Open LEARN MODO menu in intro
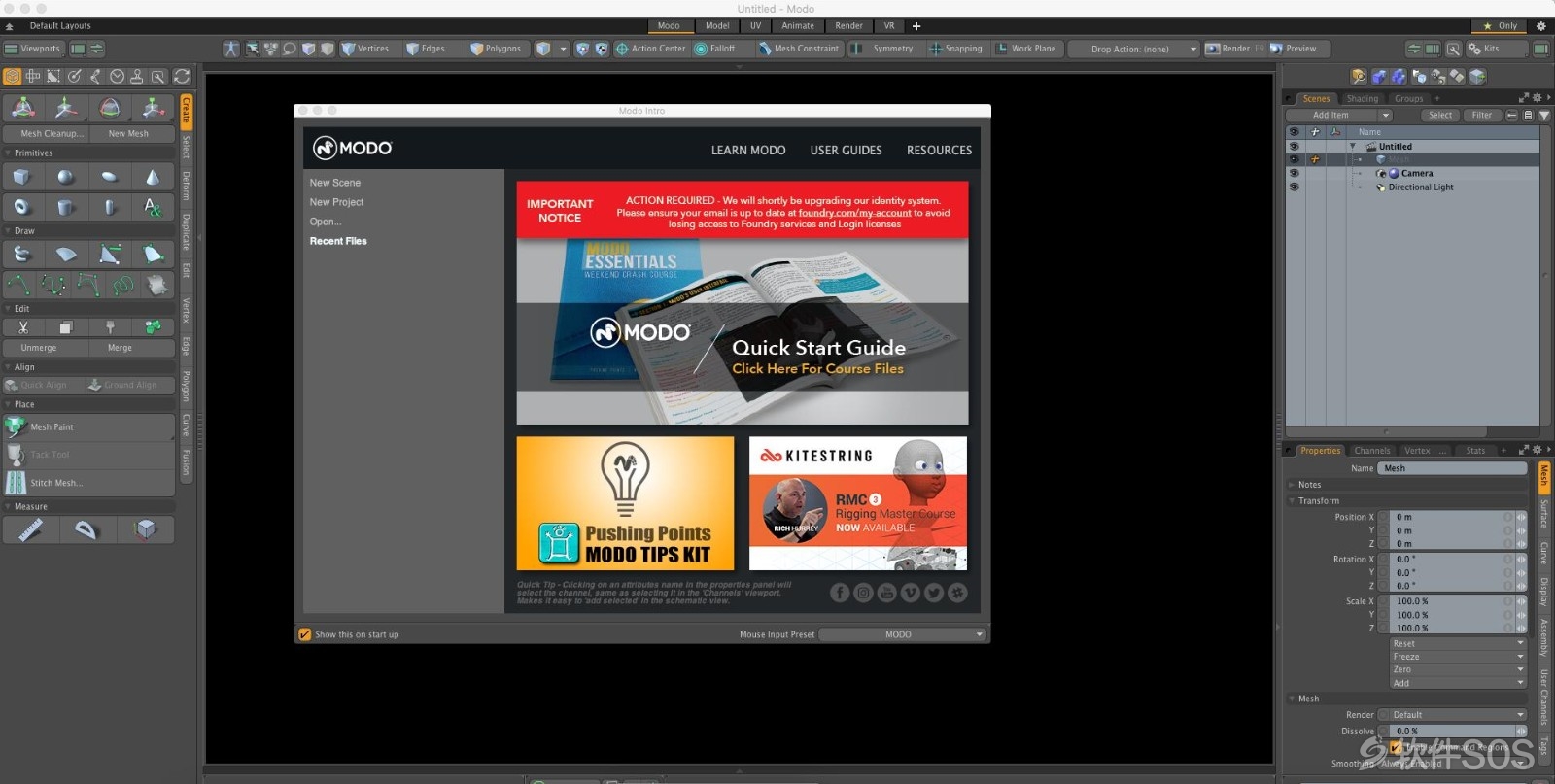The width and height of the screenshot is (1555, 784). [748, 151]
